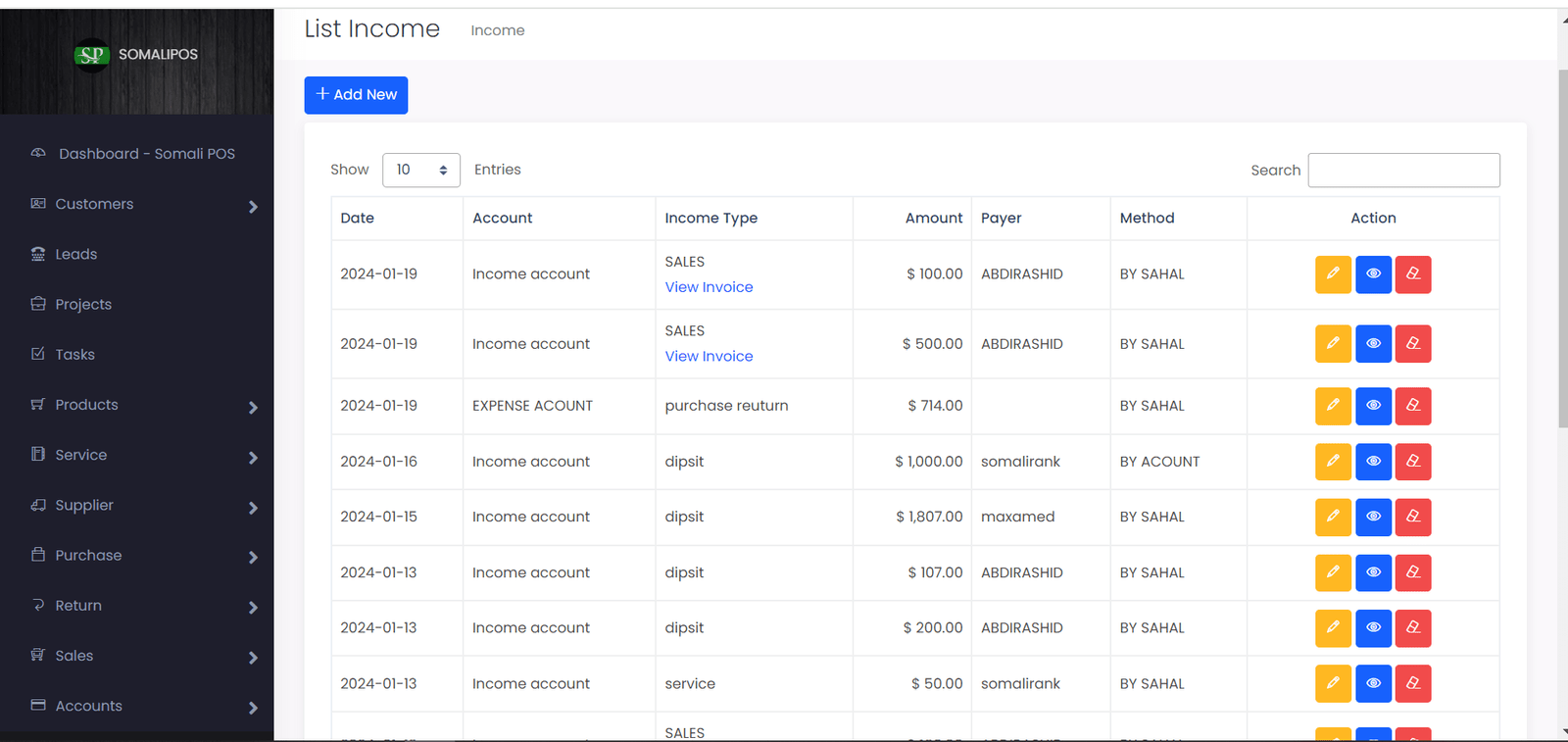
Task: Click the Supplier sidebar icon
Action: pyautogui.click(x=38, y=505)
